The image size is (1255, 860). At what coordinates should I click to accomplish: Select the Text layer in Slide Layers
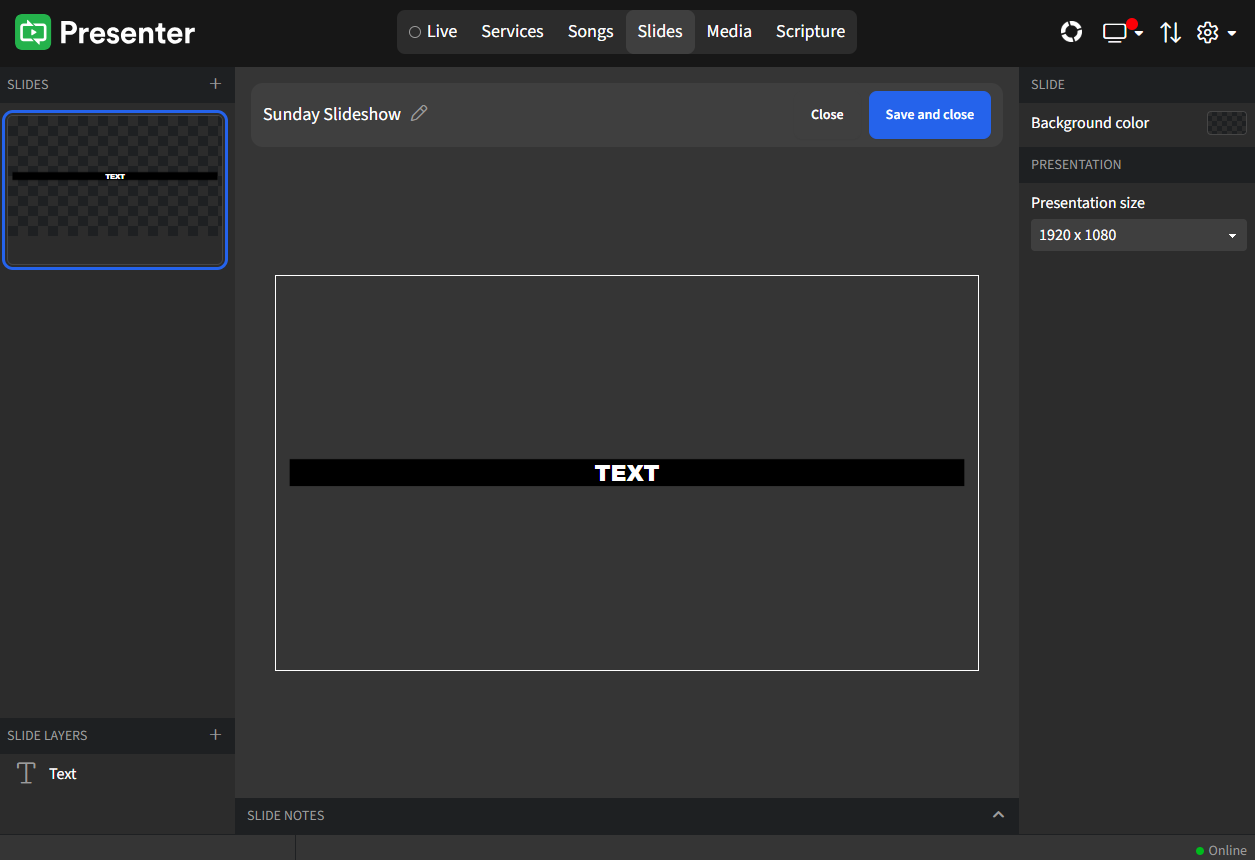click(62, 773)
